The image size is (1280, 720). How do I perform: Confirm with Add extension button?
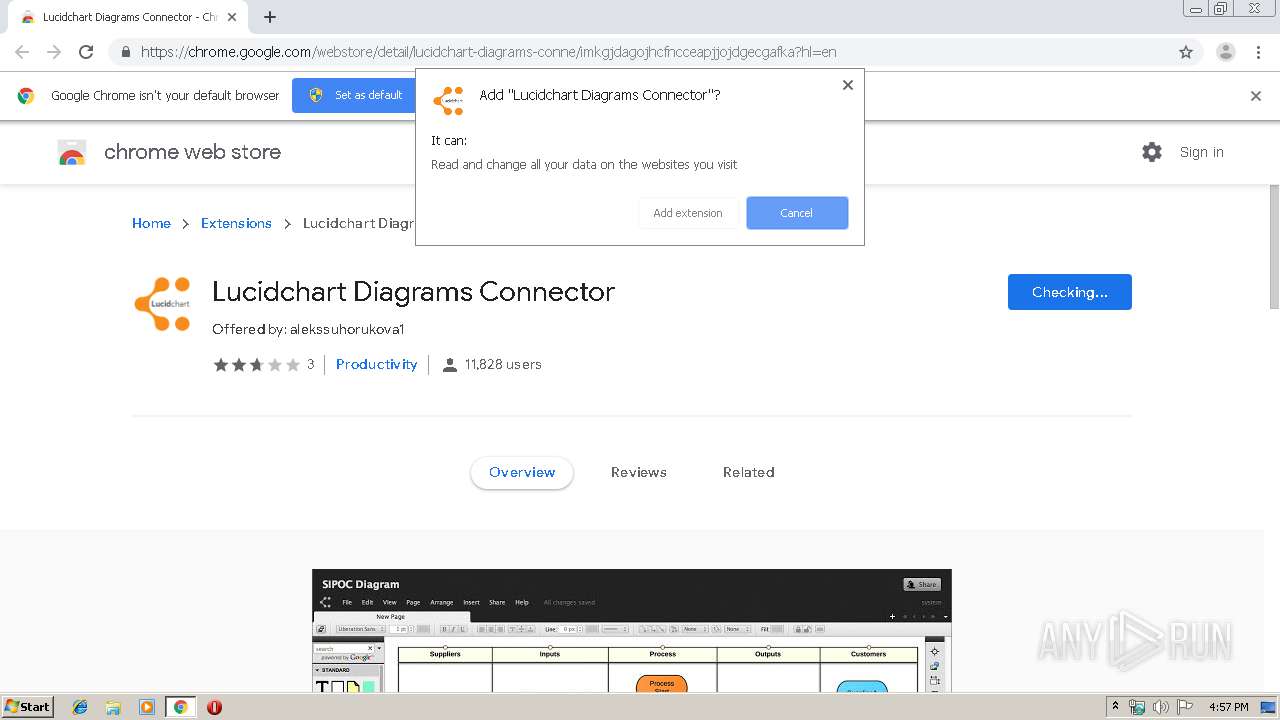[688, 213]
